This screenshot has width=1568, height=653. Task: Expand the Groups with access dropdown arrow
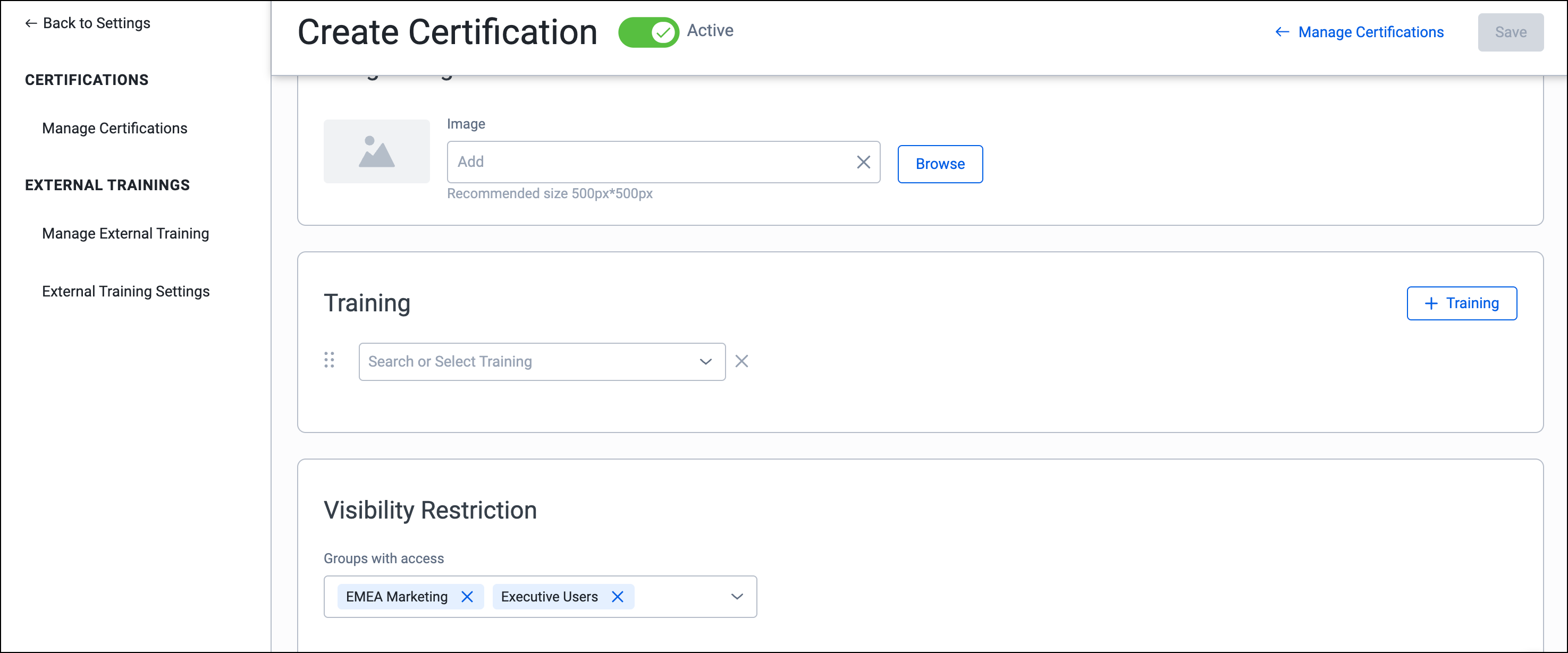tap(737, 596)
